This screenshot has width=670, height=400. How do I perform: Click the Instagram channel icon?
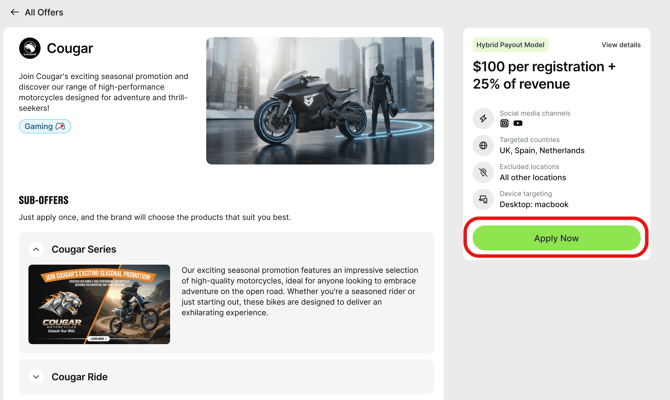pos(504,124)
